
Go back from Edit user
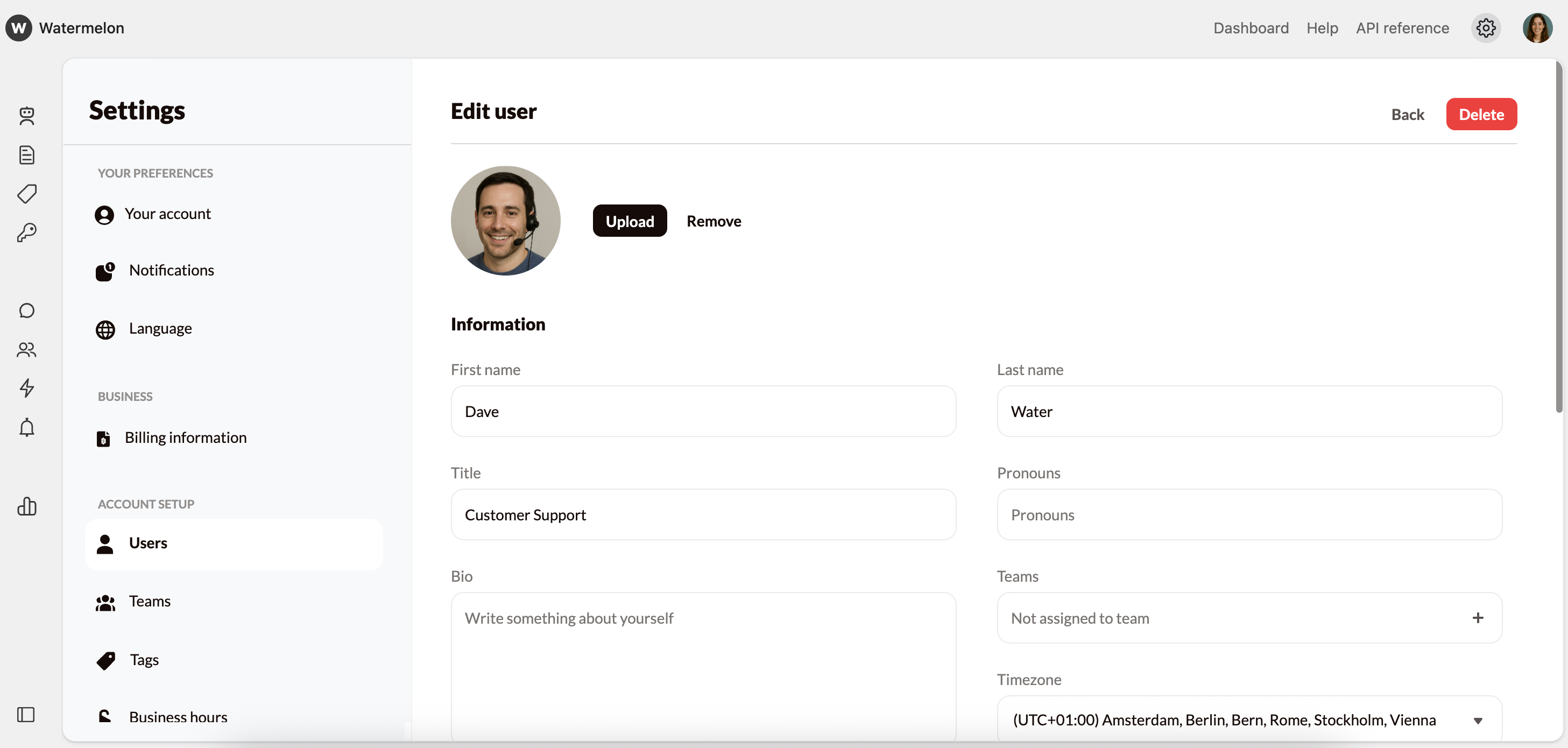(x=1407, y=114)
